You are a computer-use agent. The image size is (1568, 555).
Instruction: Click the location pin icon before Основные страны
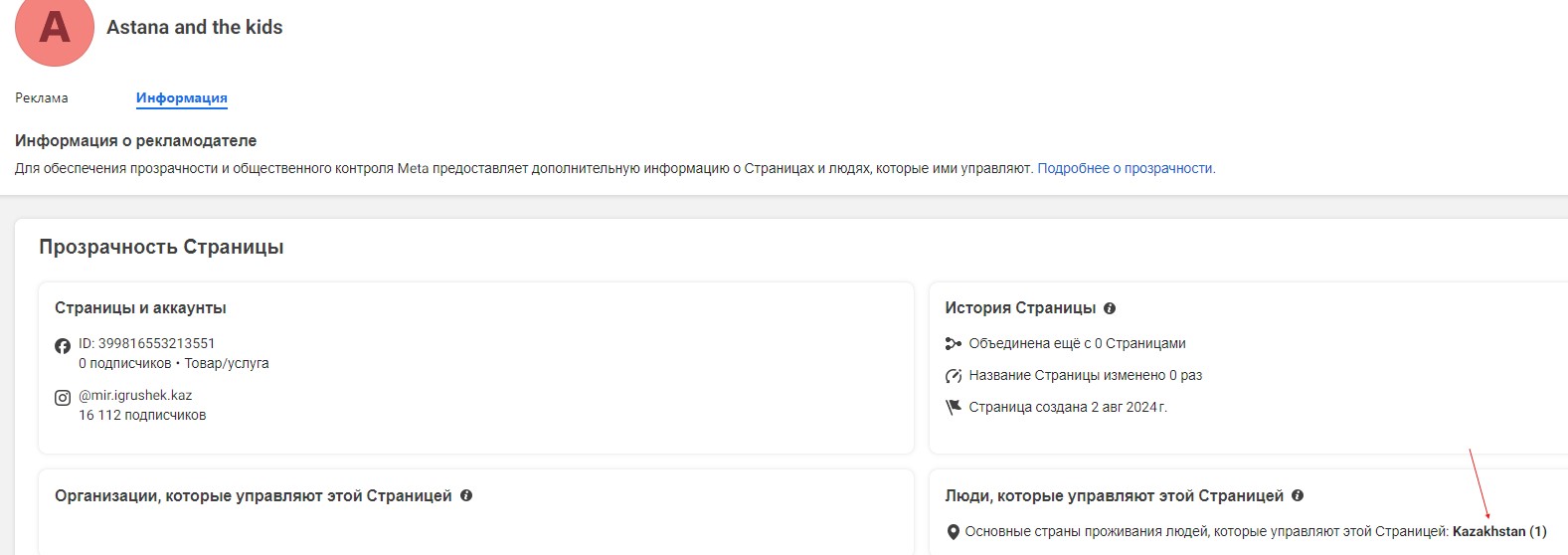coord(953,532)
